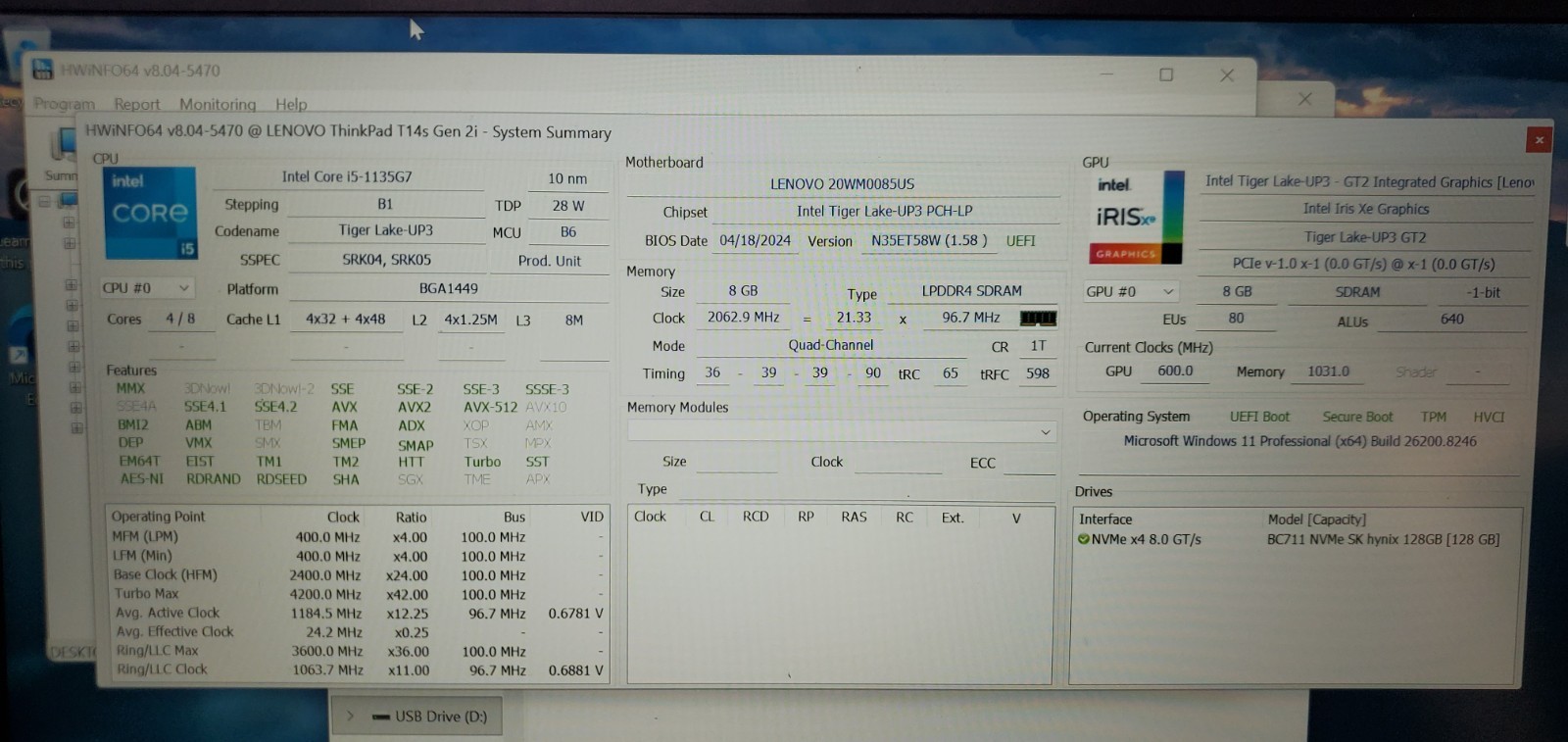Close the background window behind HWiNFO64
The width and height of the screenshot is (1568, 742).
(1304, 99)
